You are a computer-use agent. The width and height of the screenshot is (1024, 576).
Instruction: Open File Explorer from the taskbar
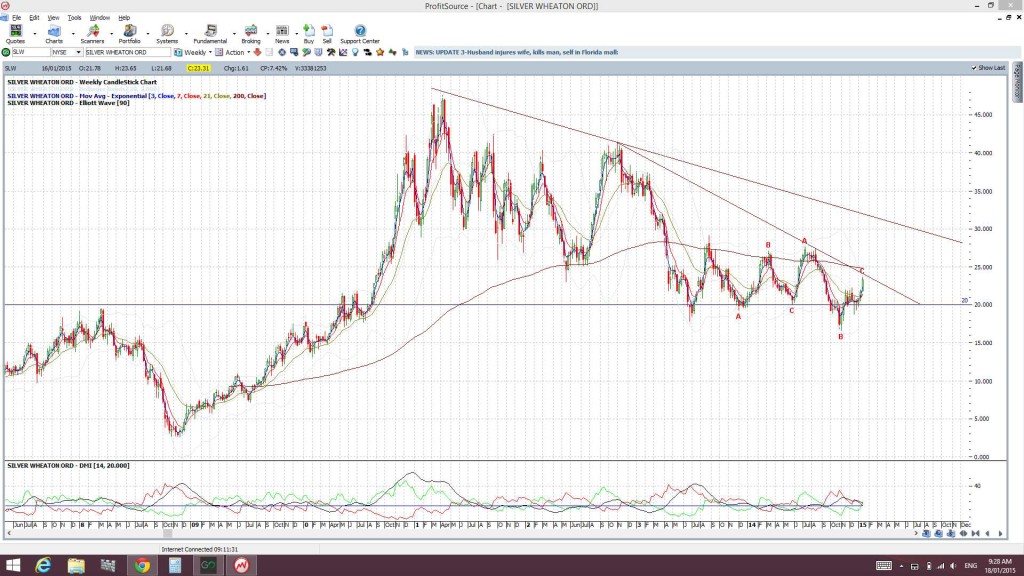[76, 566]
